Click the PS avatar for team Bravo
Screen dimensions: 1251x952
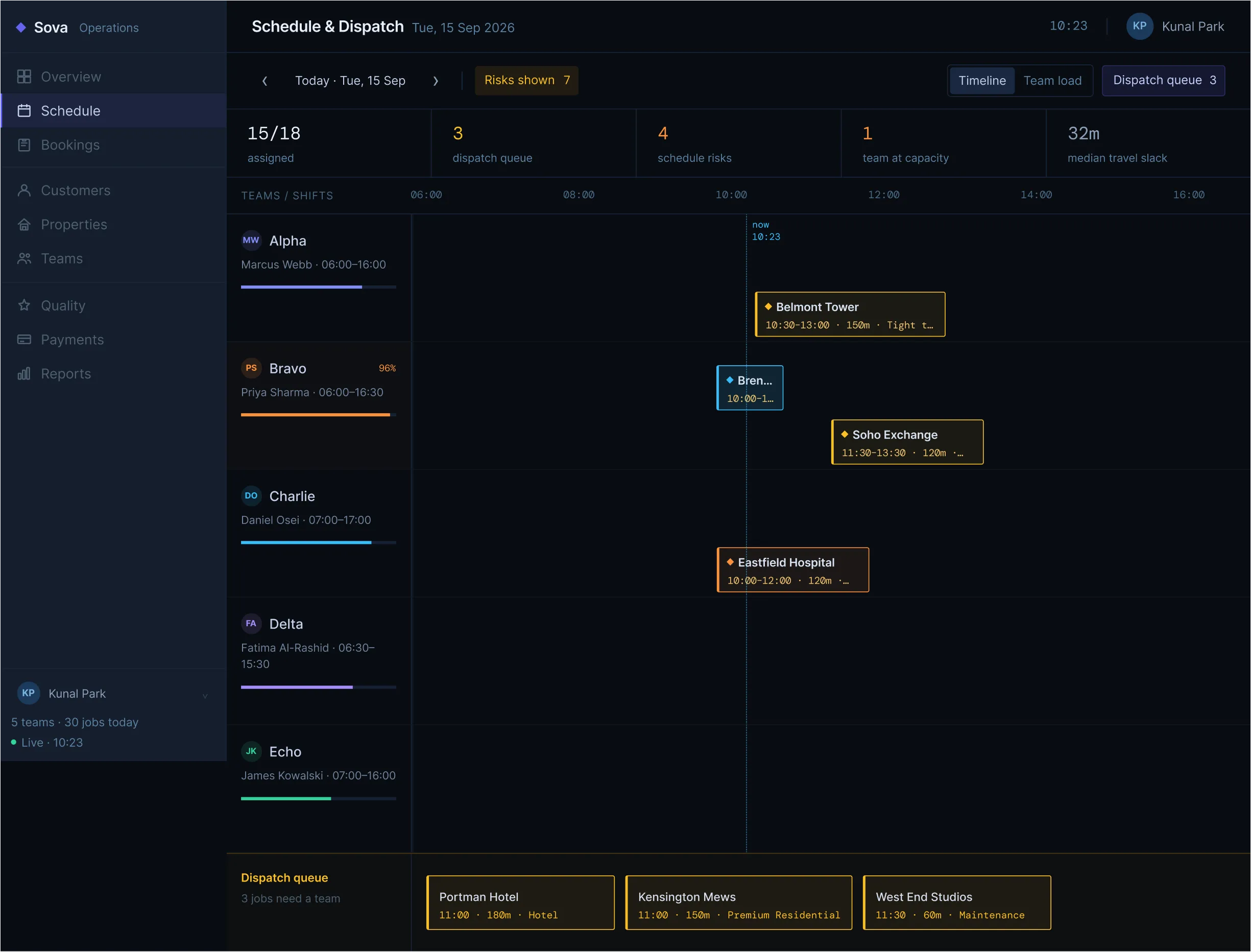tap(251, 368)
